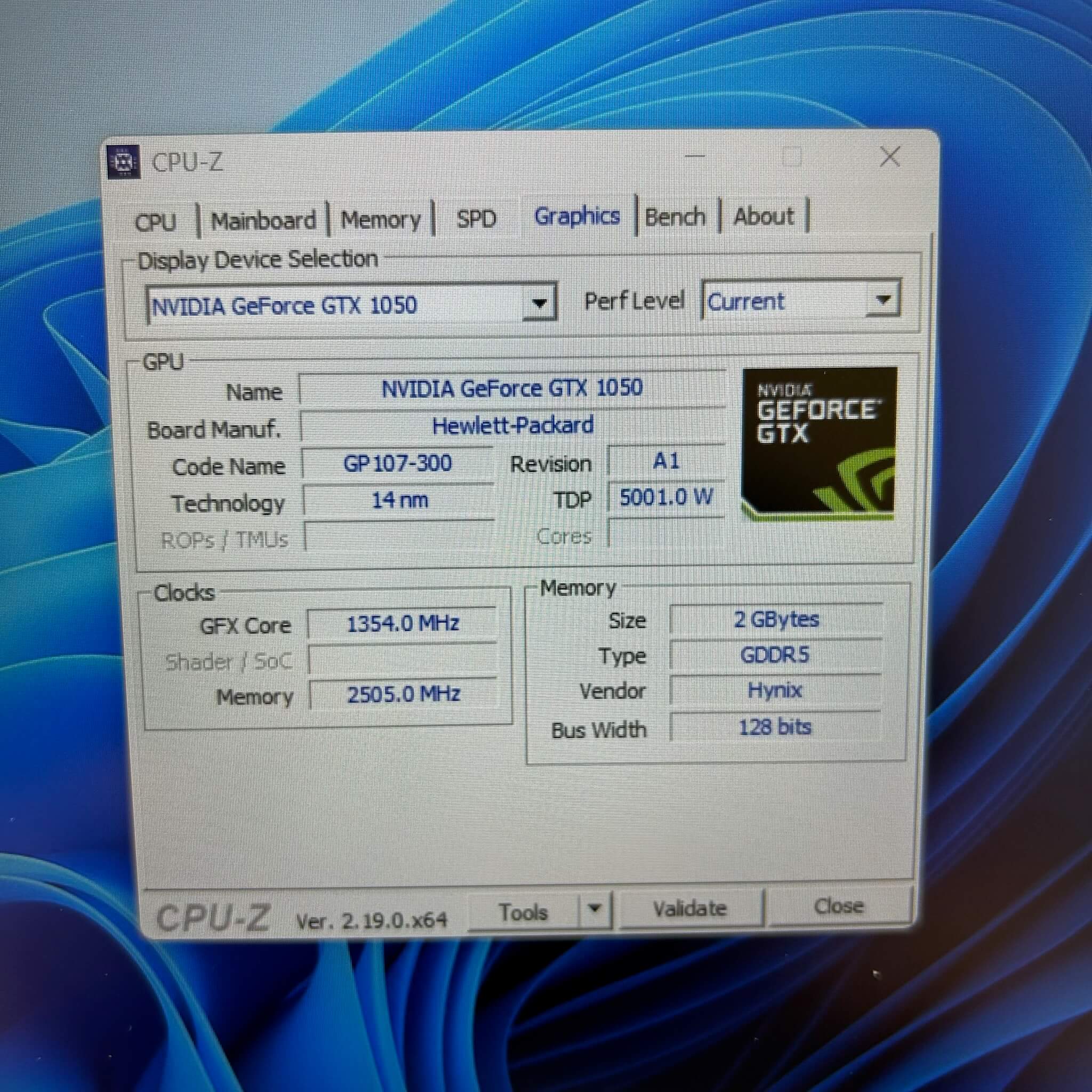Screen dimensions: 1092x1092
Task: Switch to the CPU tab
Action: pyautogui.click(x=156, y=222)
